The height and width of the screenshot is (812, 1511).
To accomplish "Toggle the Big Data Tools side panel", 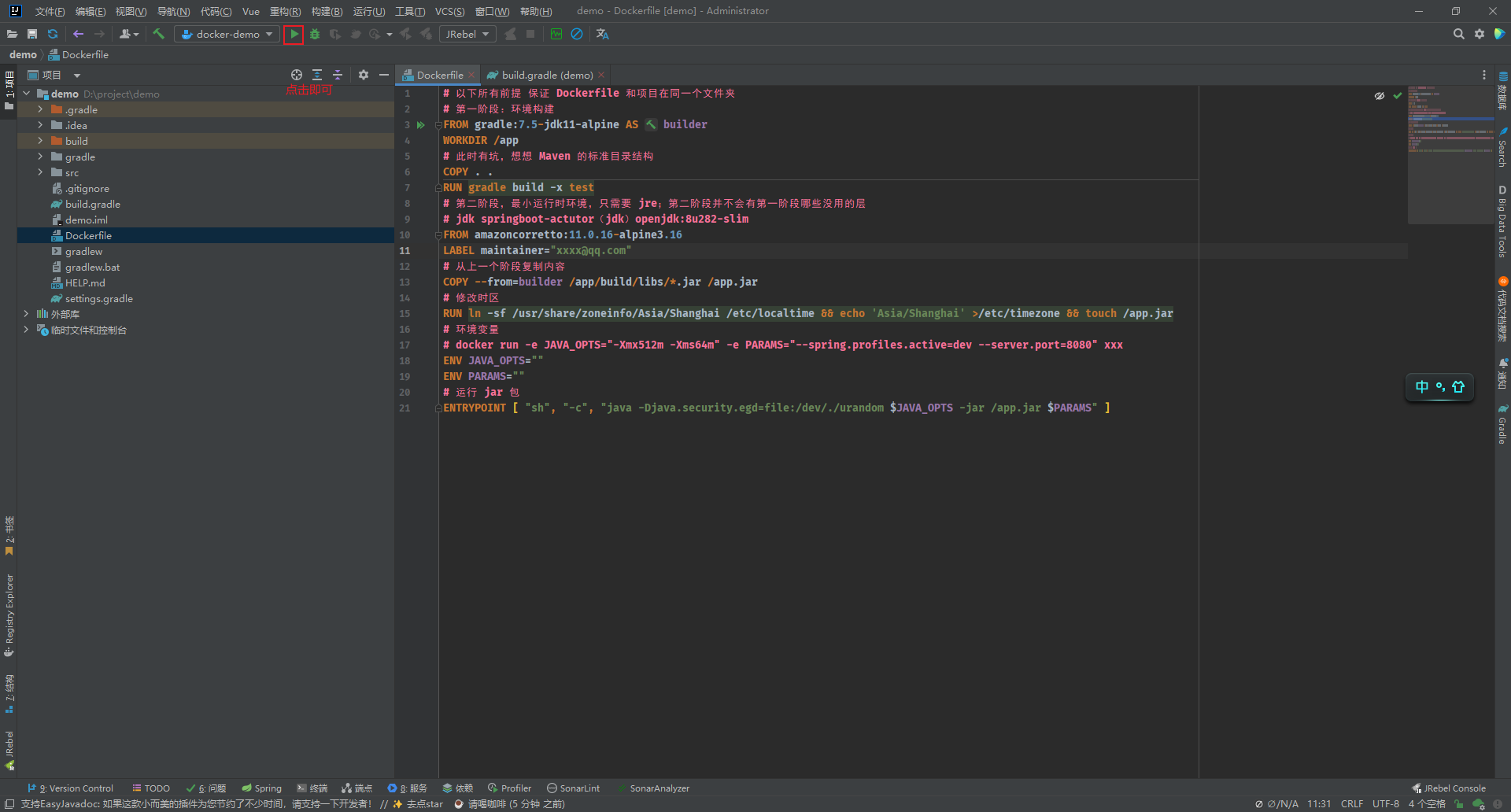I will (1502, 222).
